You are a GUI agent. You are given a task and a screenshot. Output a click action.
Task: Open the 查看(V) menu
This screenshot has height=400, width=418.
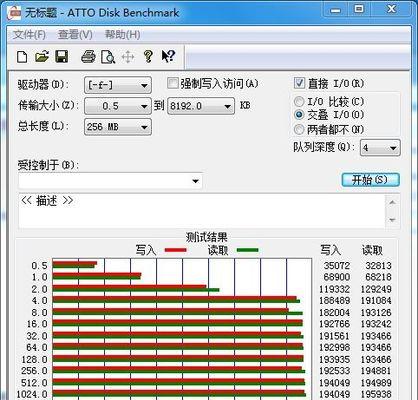point(75,35)
